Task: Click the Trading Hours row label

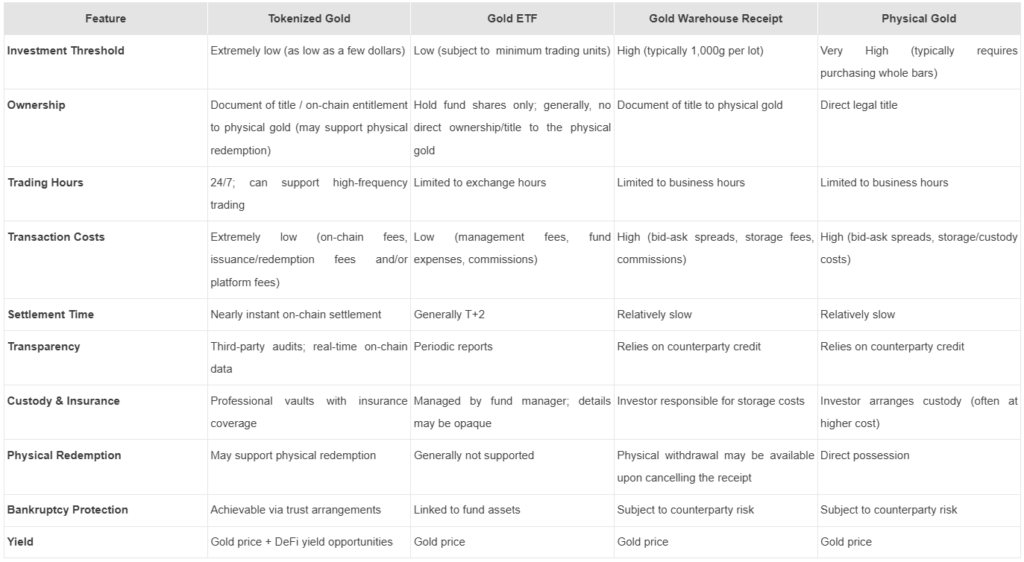Action: pyautogui.click(x=45, y=183)
